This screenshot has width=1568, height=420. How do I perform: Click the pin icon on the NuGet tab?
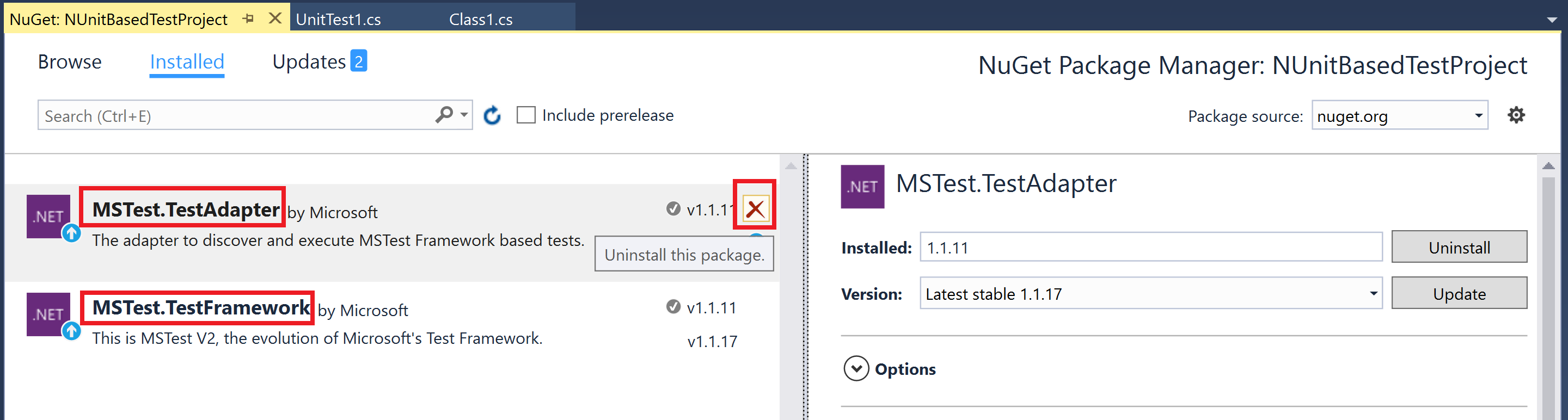[248, 19]
